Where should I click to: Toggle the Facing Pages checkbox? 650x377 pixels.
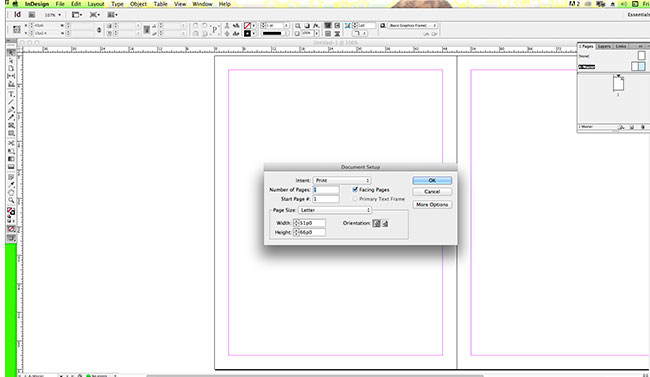[x=355, y=190]
